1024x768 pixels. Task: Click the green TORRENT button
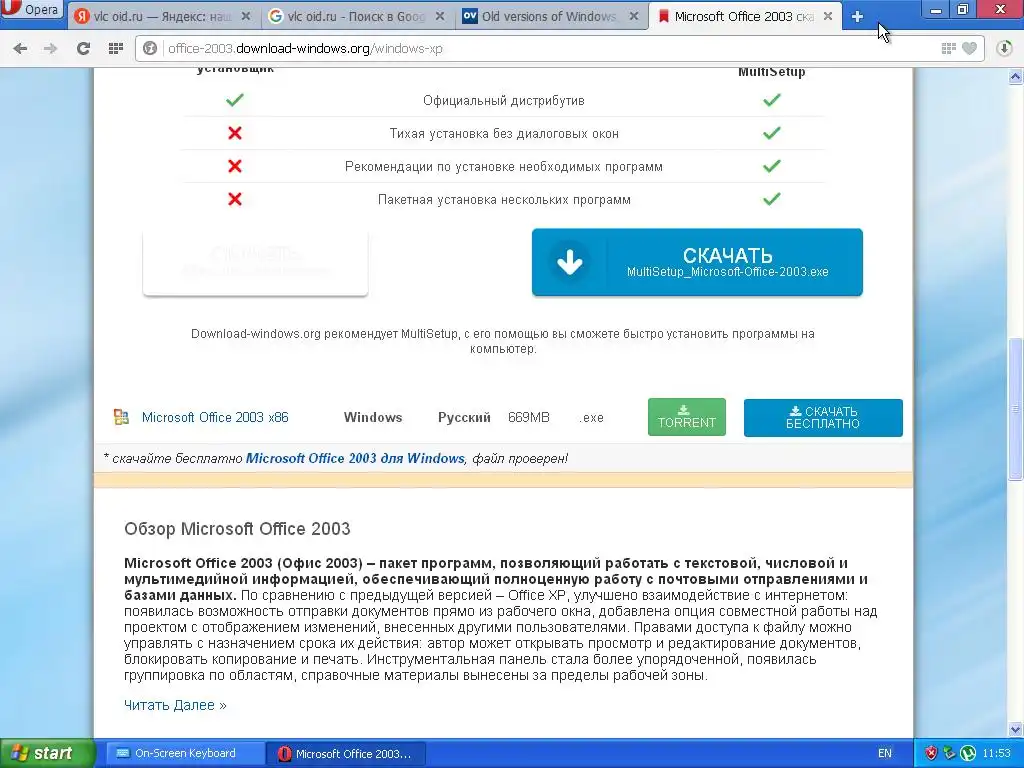click(686, 417)
